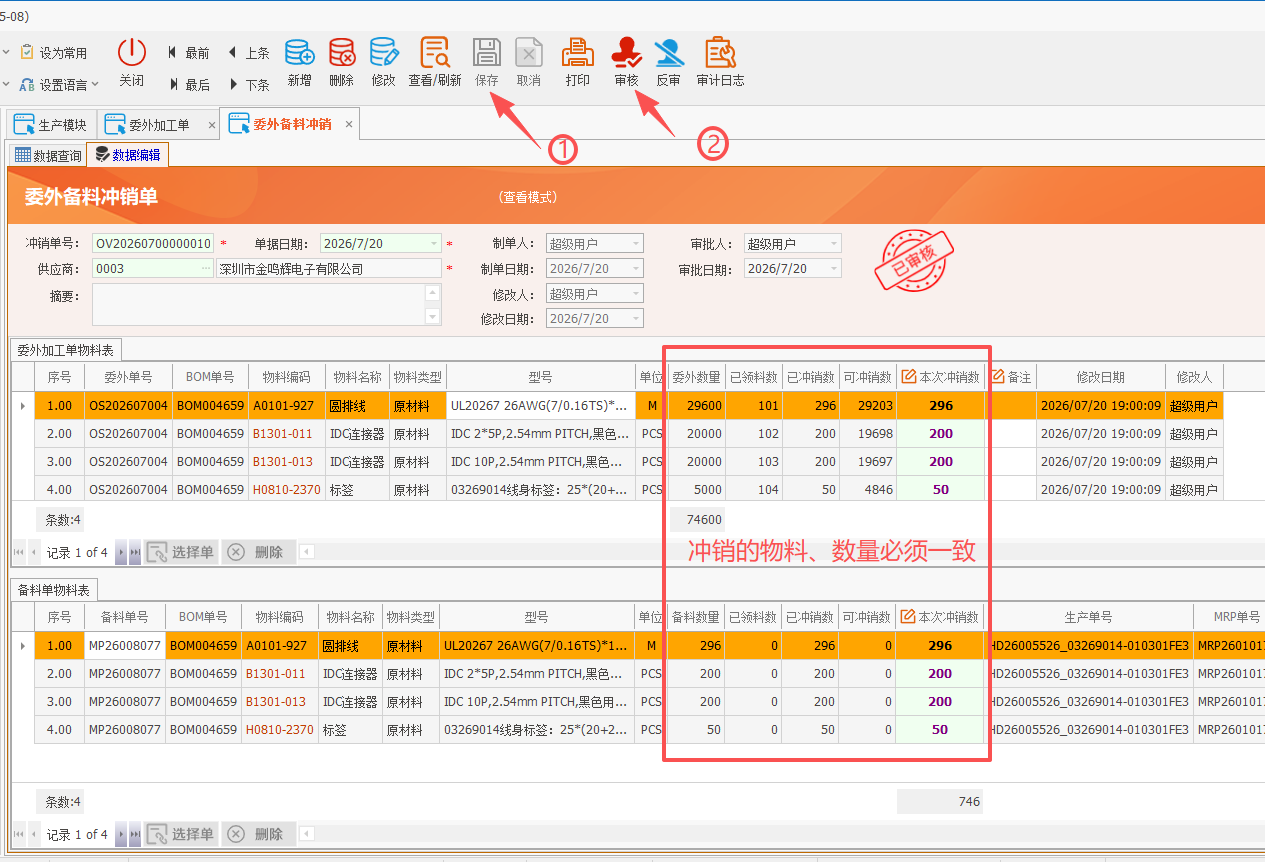Click MP26008077 in lower table row 2.00

tap(125, 674)
